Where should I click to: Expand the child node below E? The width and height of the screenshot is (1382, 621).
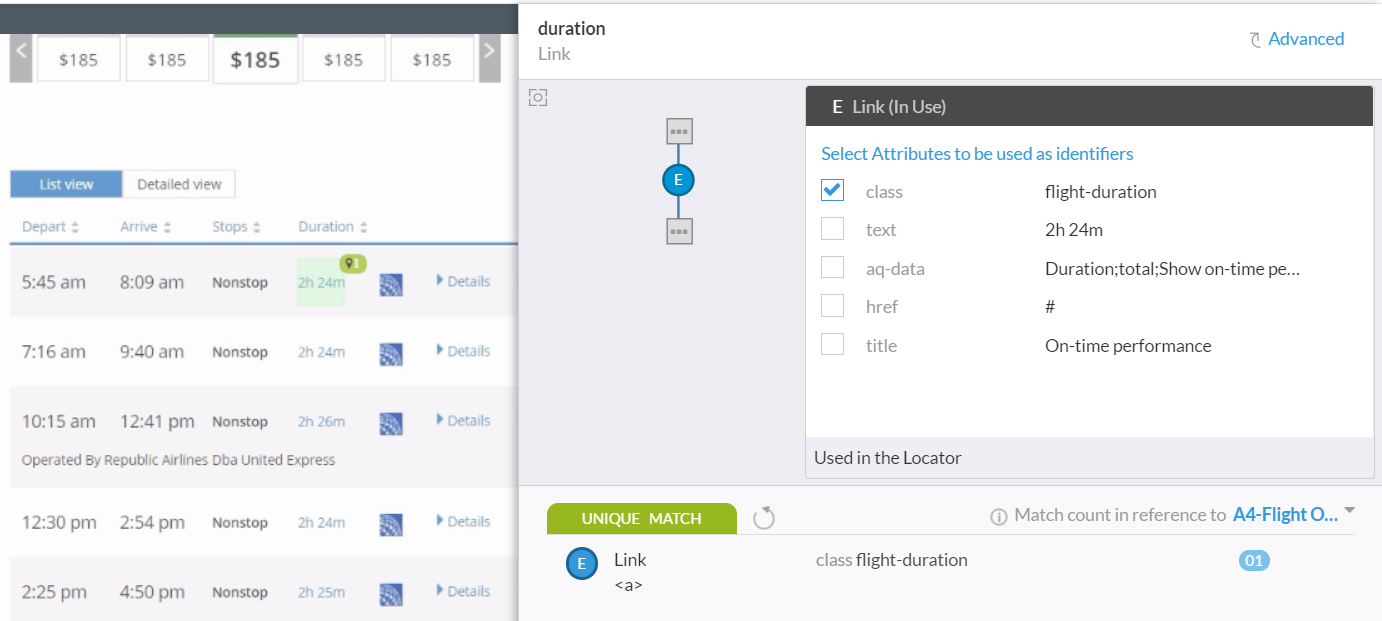point(679,231)
